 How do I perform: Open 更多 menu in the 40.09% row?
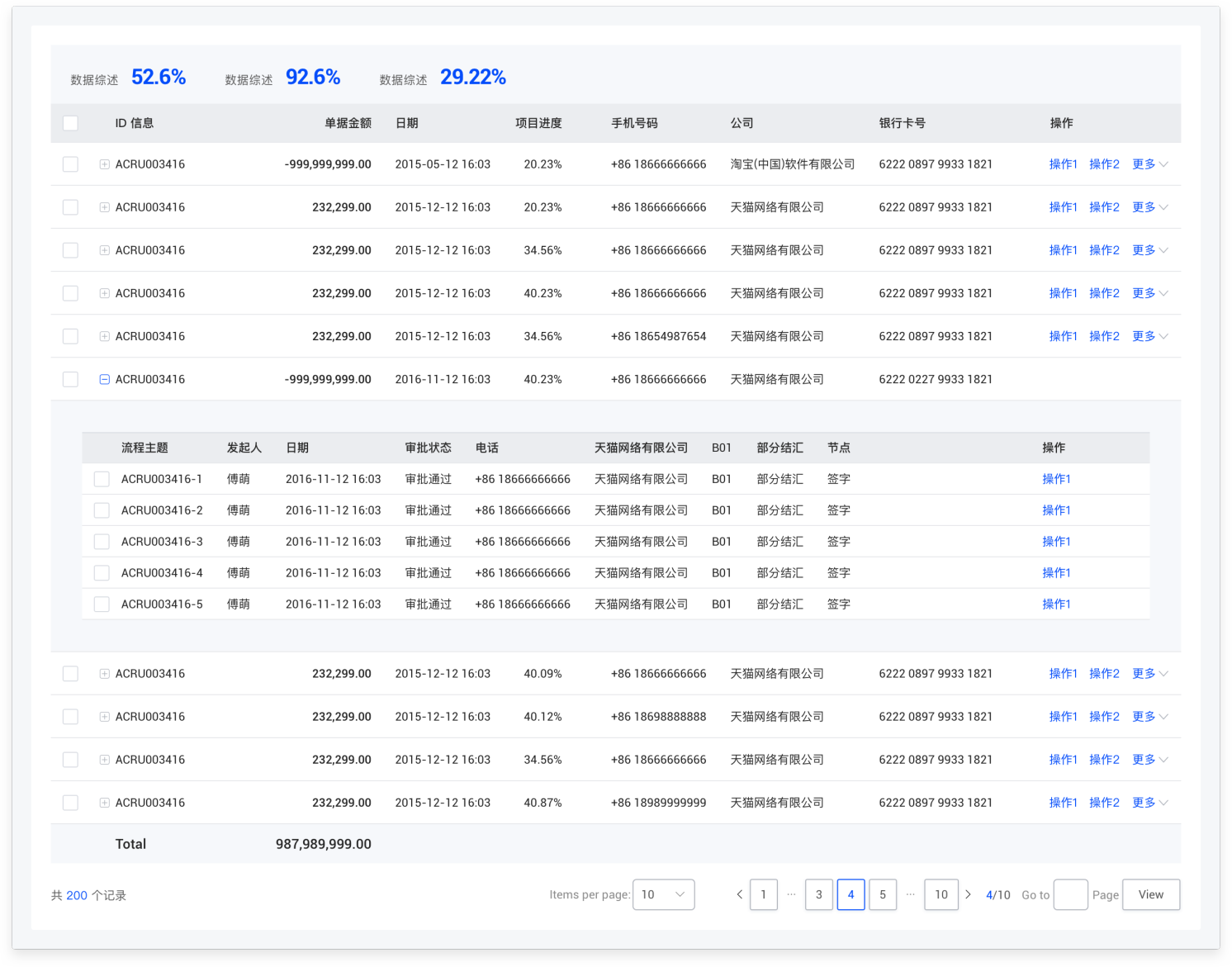(x=1150, y=674)
